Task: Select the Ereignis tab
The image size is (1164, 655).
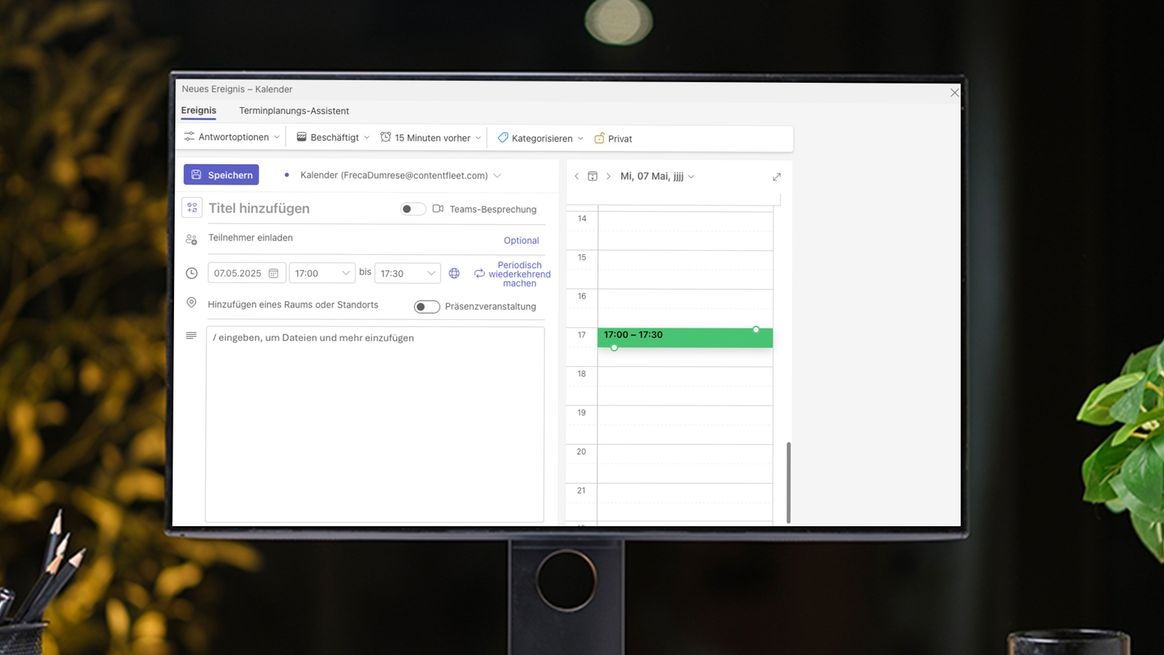Action: point(198,111)
